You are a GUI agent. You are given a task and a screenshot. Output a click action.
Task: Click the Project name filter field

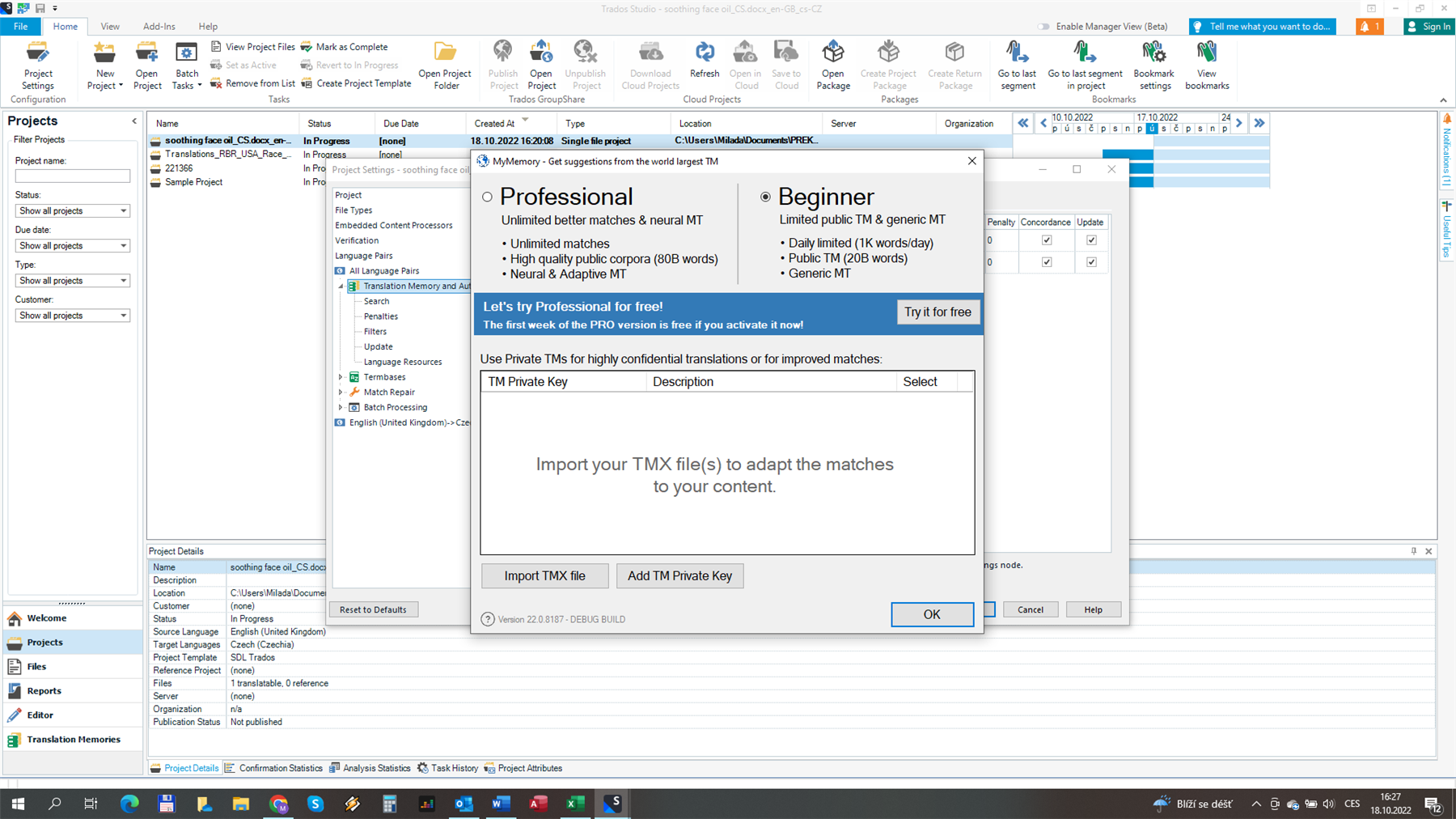pos(72,176)
